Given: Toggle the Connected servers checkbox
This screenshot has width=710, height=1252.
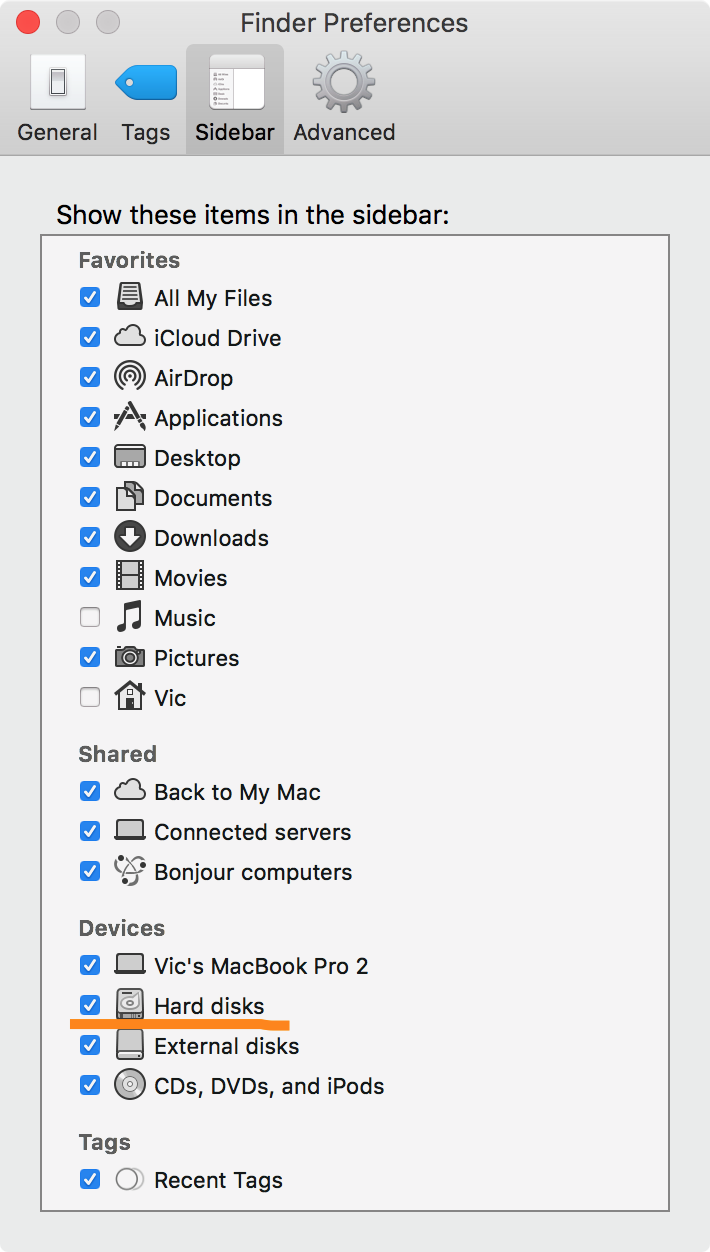Looking at the screenshot, I should tap(90, 831).
